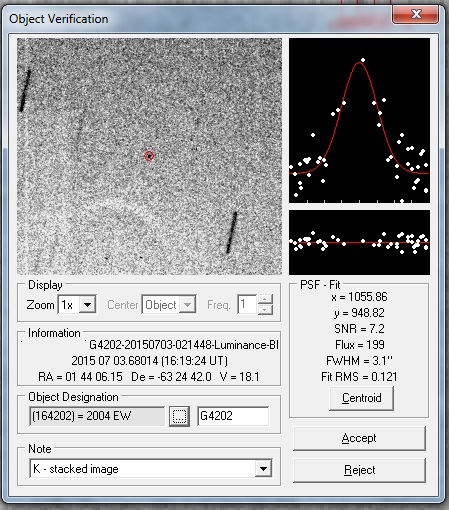Increase the Freq. value with up arrow

[x=265, y=299]
